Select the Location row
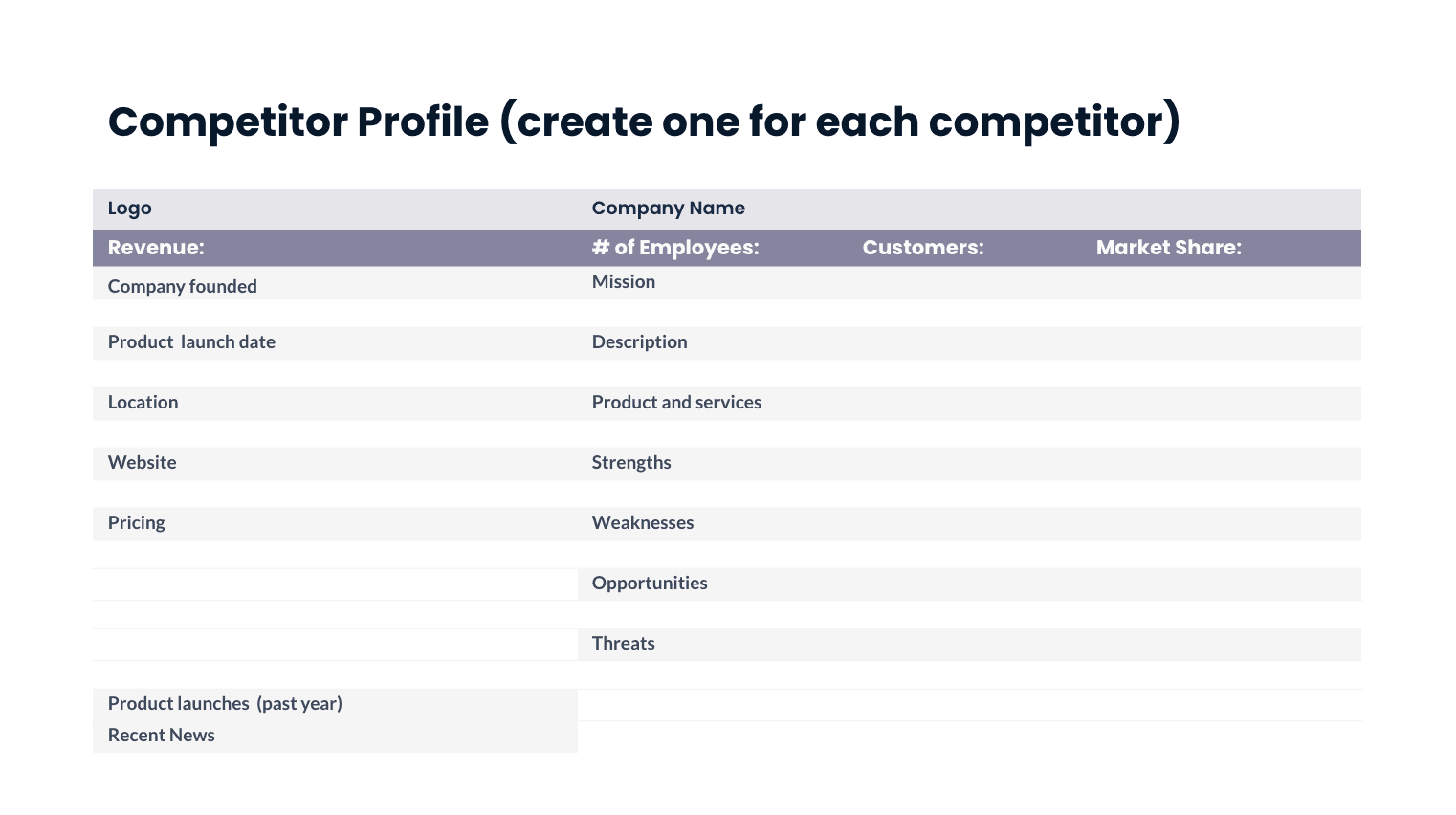The height and width of the screenshot is (815, 1456). (143, 403)
